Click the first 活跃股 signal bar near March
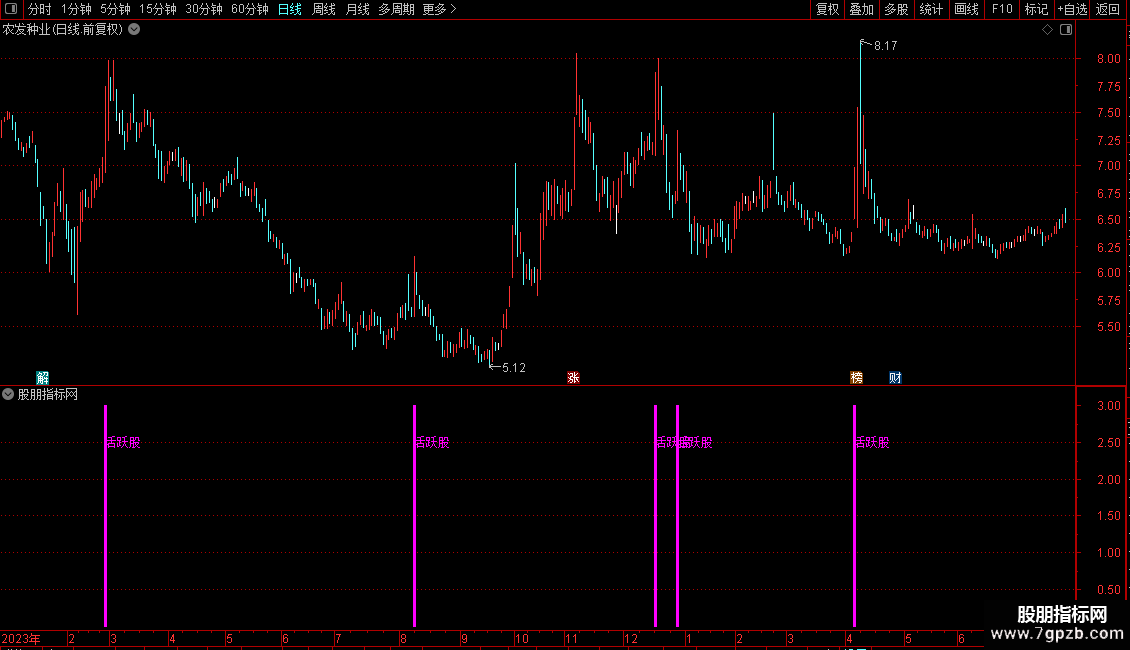1130x650 pixels. click(105, 515)
